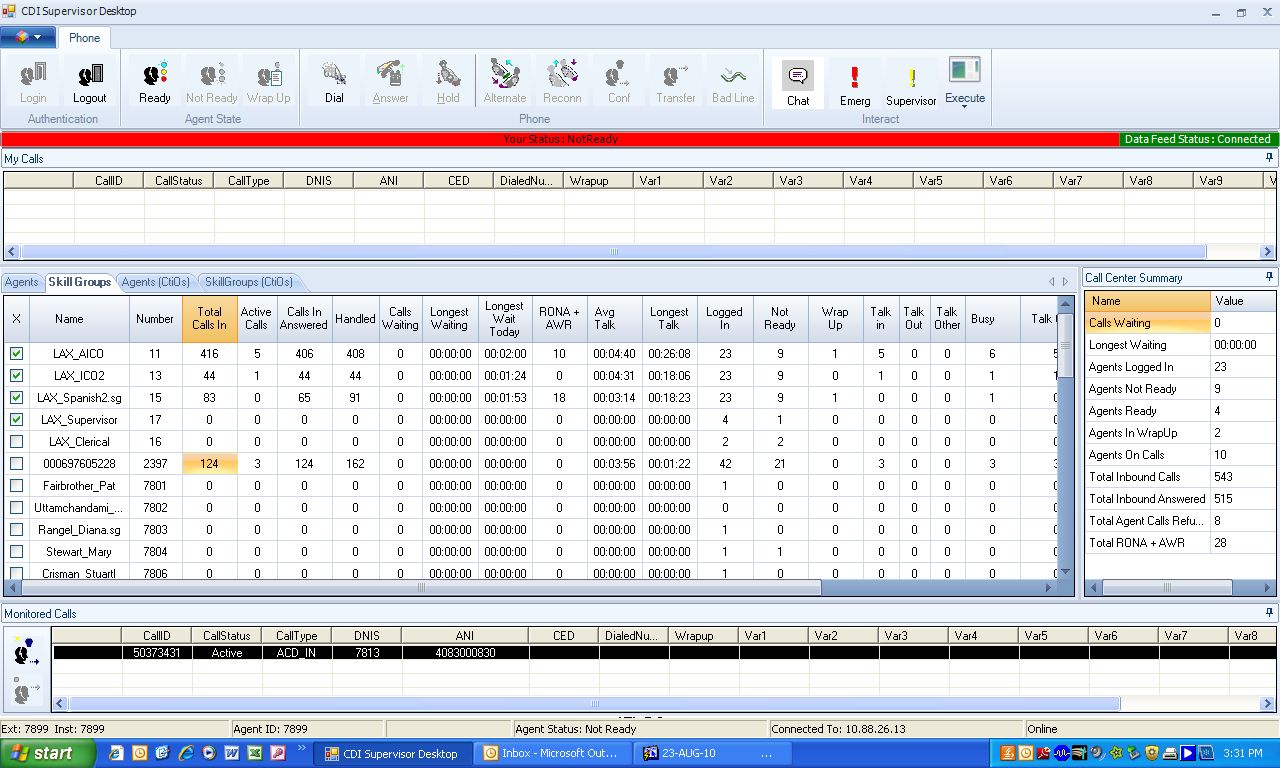Switch to the Agents tab

[22, 282]
